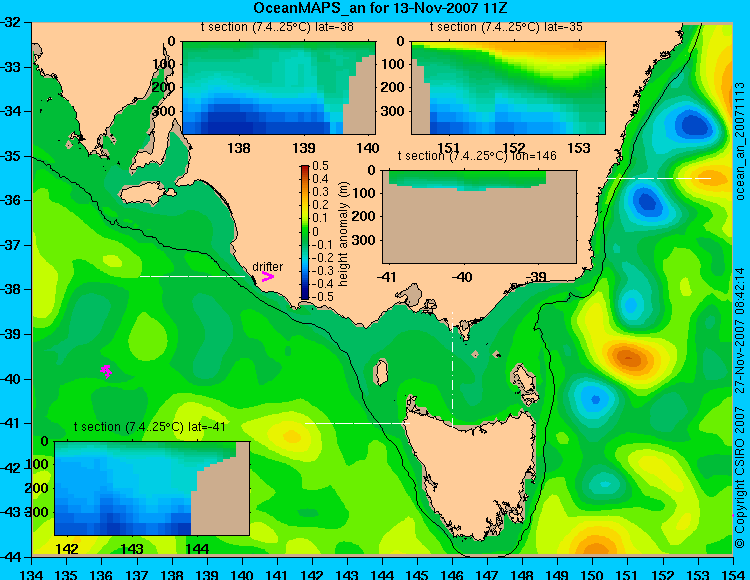Click the 134 label on the longitude axis
This screenshot has width=750, height=580.
31,574
